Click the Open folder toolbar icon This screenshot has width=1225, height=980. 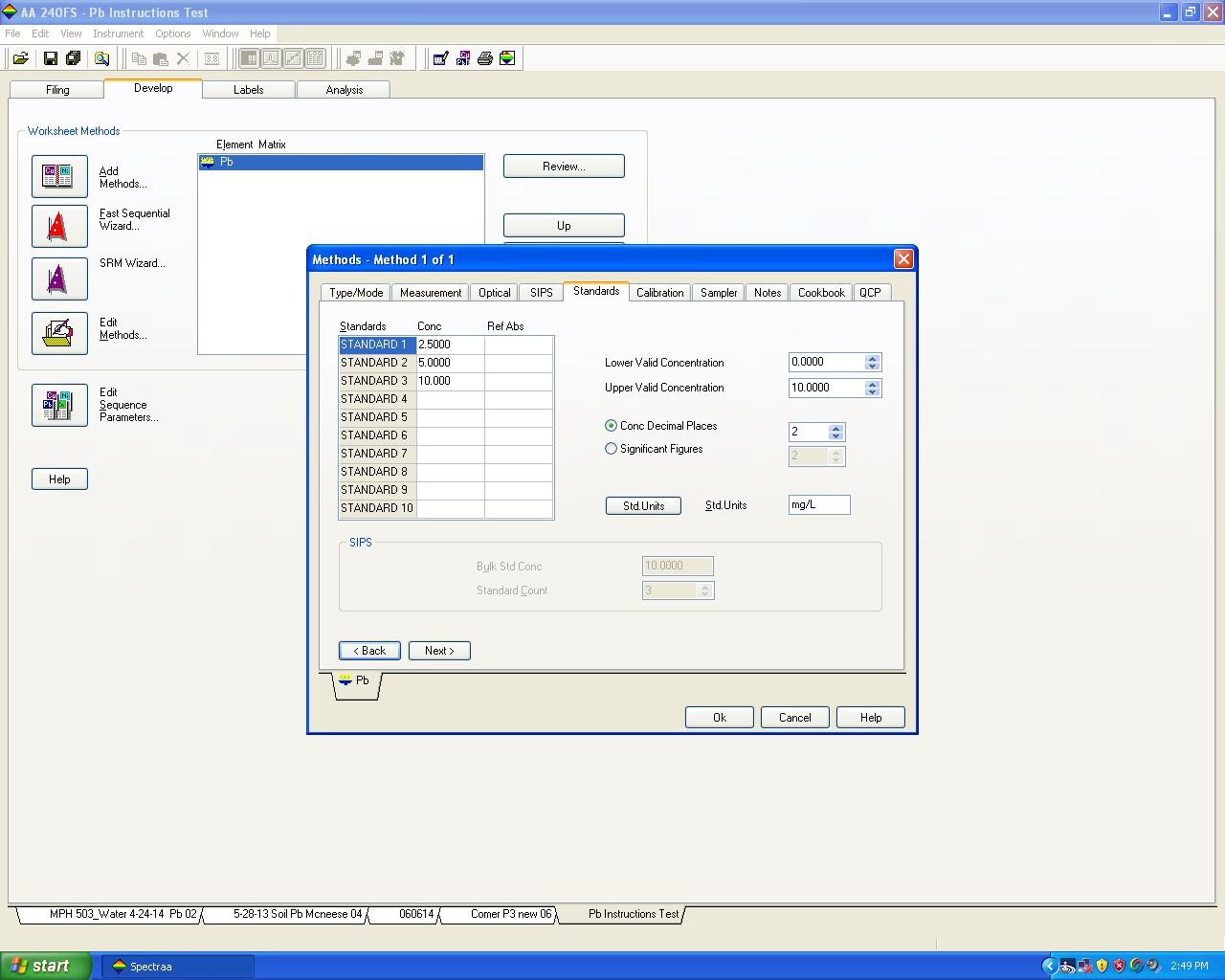click(x=20, y=58)
